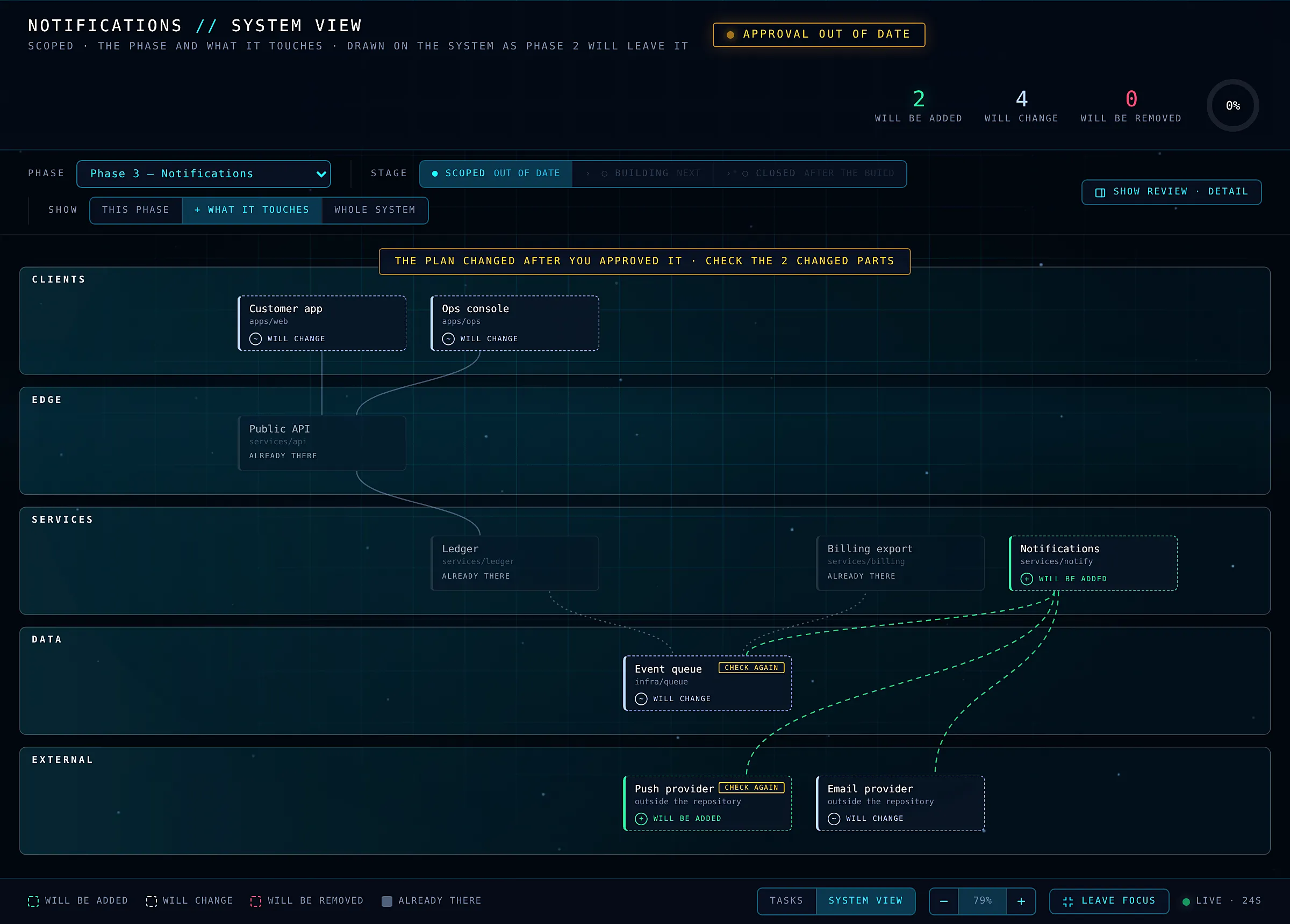Click Will Be Added legend swatch
This screenshot has height=924, width=1290.
[x=33, y=901]
